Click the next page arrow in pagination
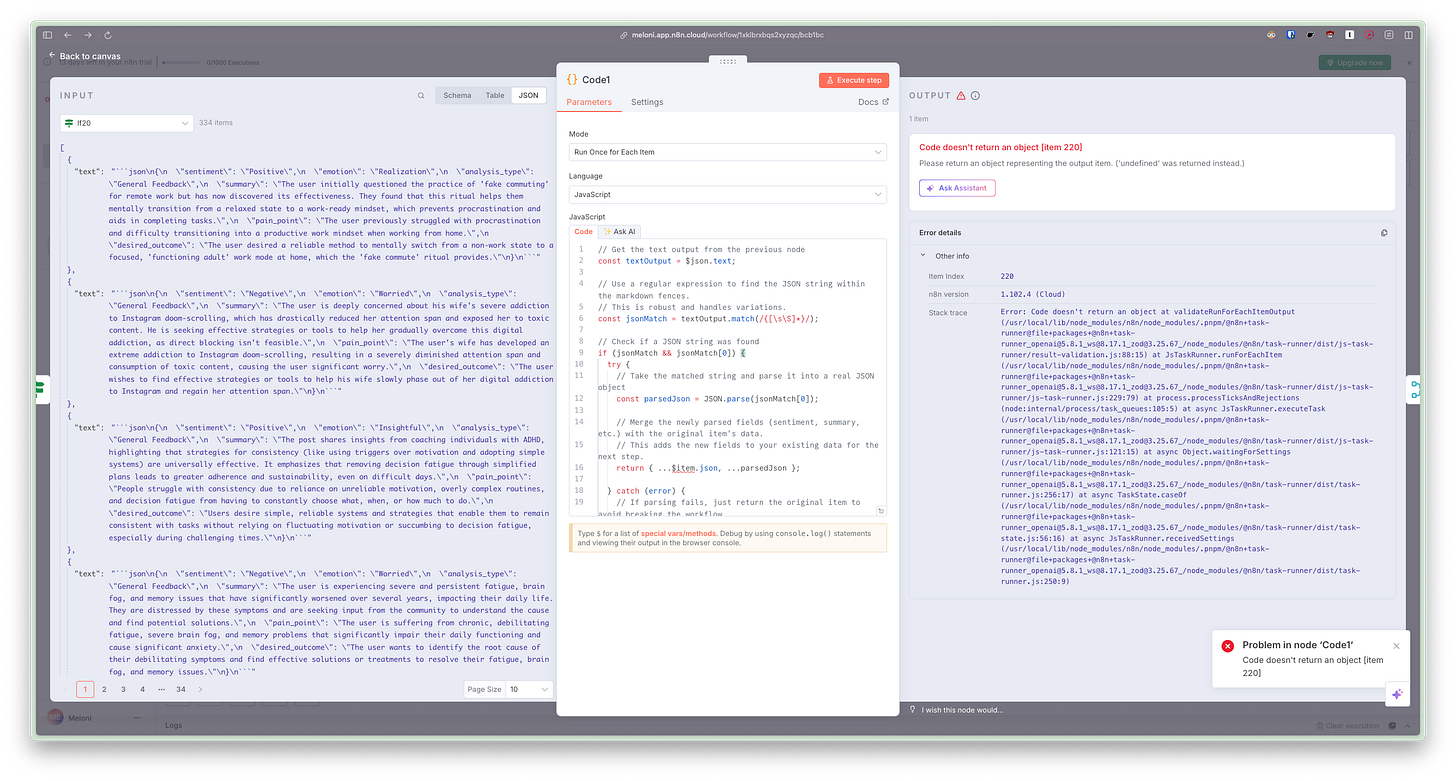This screenshot has width=1456, height=781. tap(200, 689)
